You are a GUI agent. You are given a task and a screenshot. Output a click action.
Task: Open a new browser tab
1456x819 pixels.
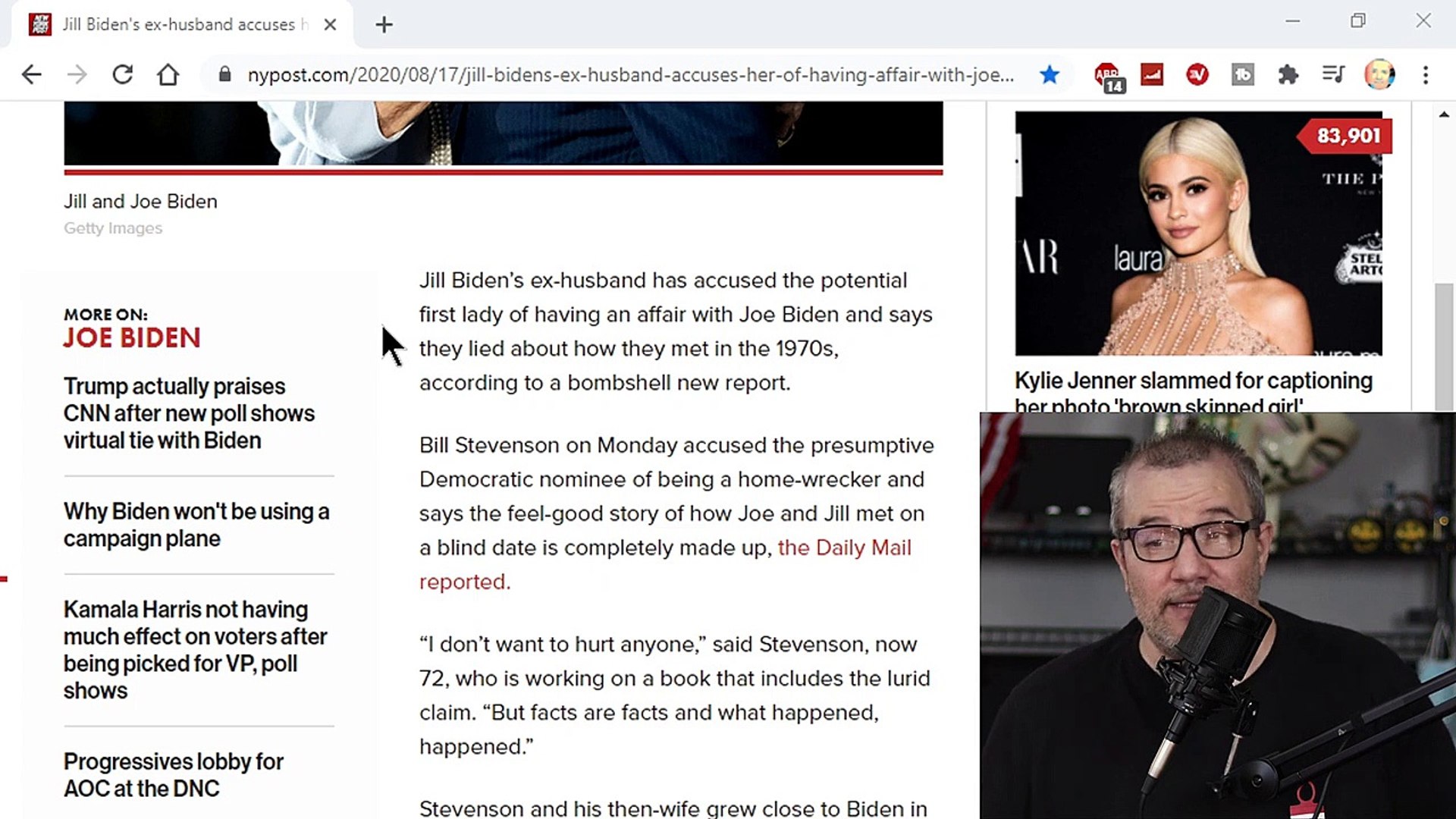tap(384, 25)
